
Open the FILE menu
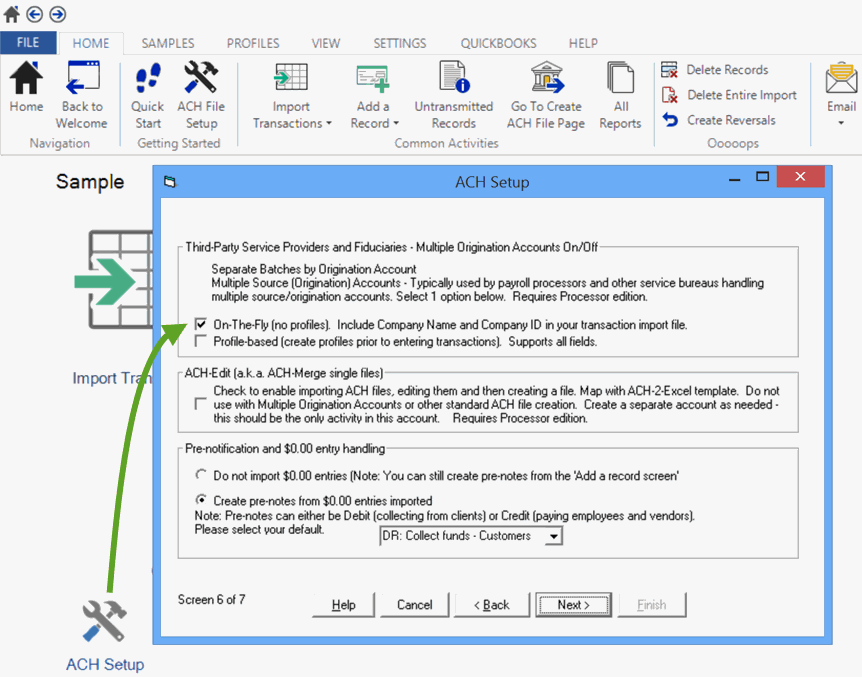point(28,43)
